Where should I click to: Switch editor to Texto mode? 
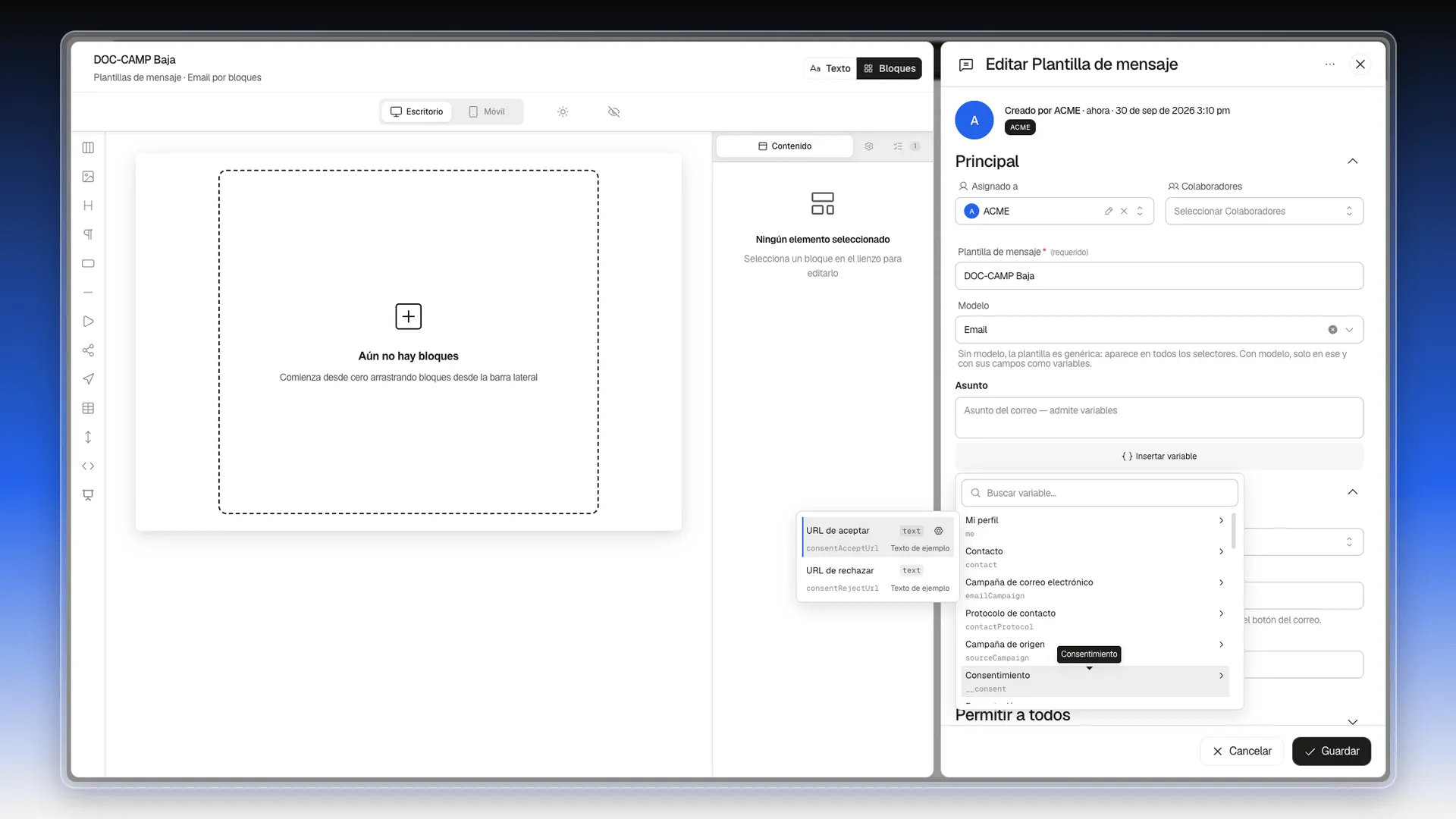(x=830, y=68)
